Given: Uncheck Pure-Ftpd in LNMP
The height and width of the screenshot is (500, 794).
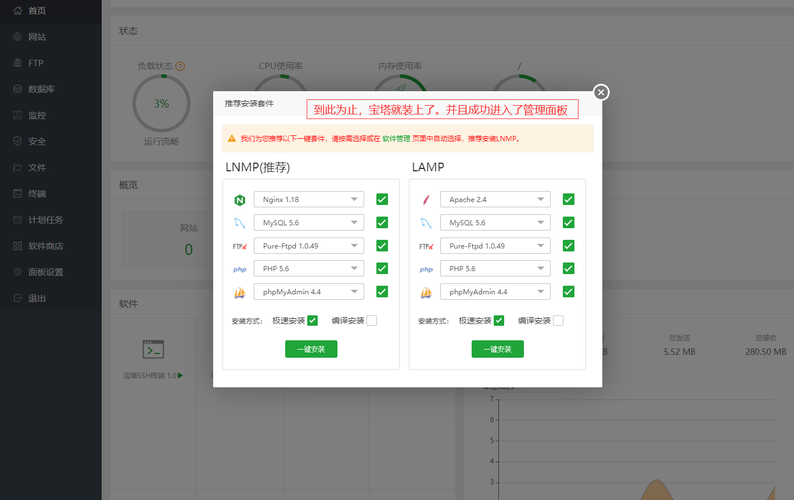Looking at the screenshot, I should [382, 246].
